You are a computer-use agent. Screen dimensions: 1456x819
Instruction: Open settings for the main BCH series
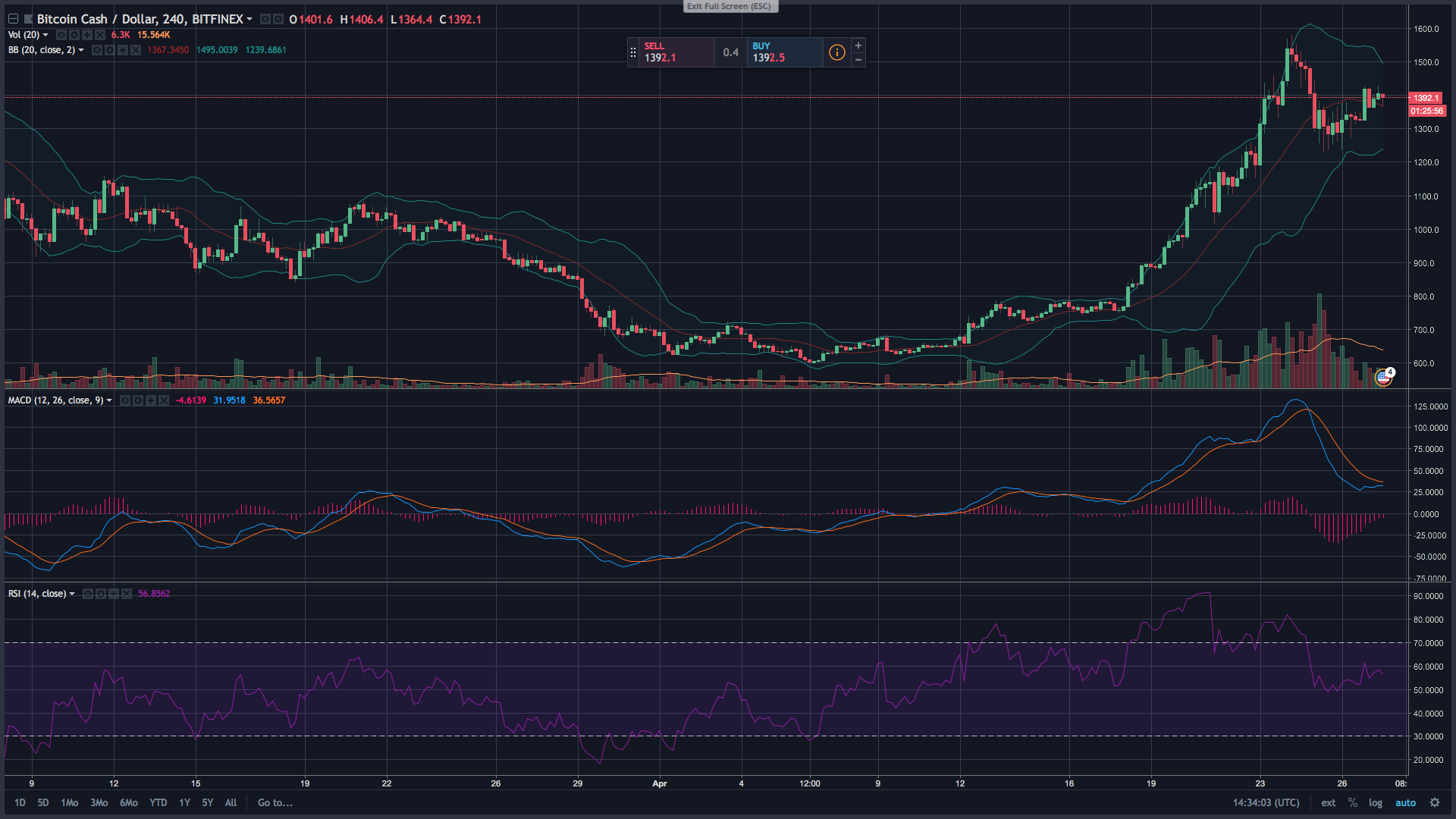tap(278, 19)
